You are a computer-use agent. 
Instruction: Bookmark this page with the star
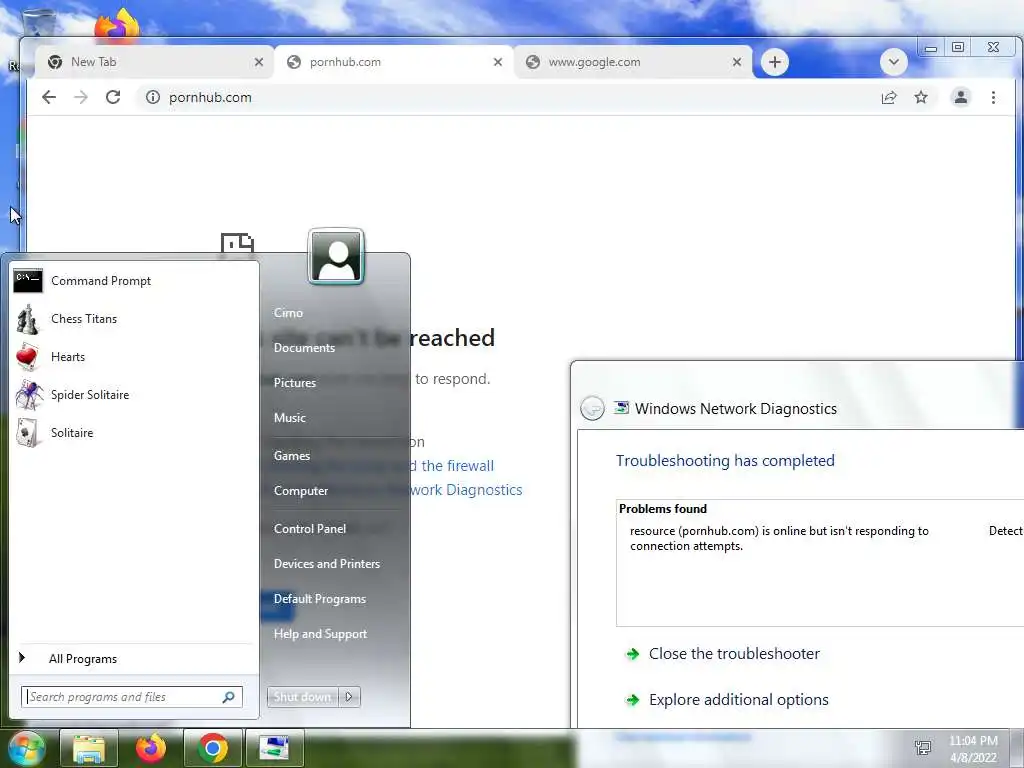921,97
